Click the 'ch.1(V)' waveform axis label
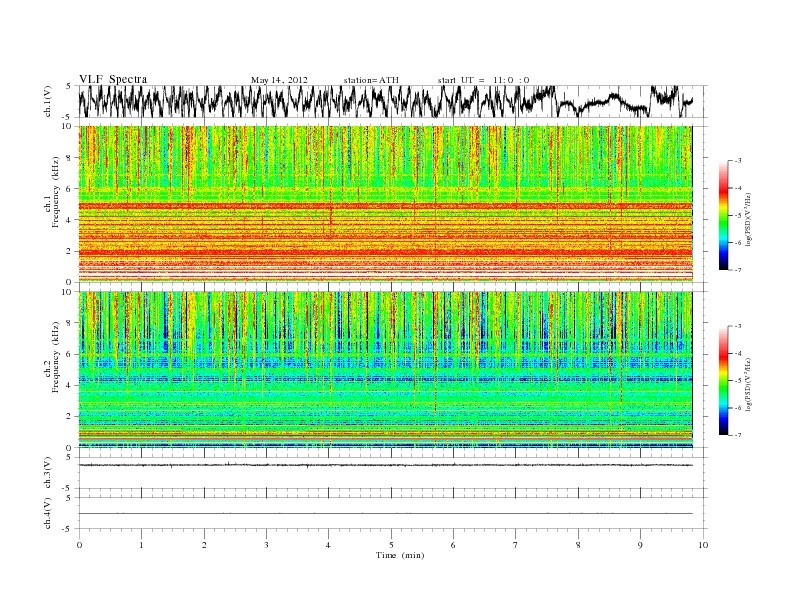The image size is (792, 612). (48, 101)
